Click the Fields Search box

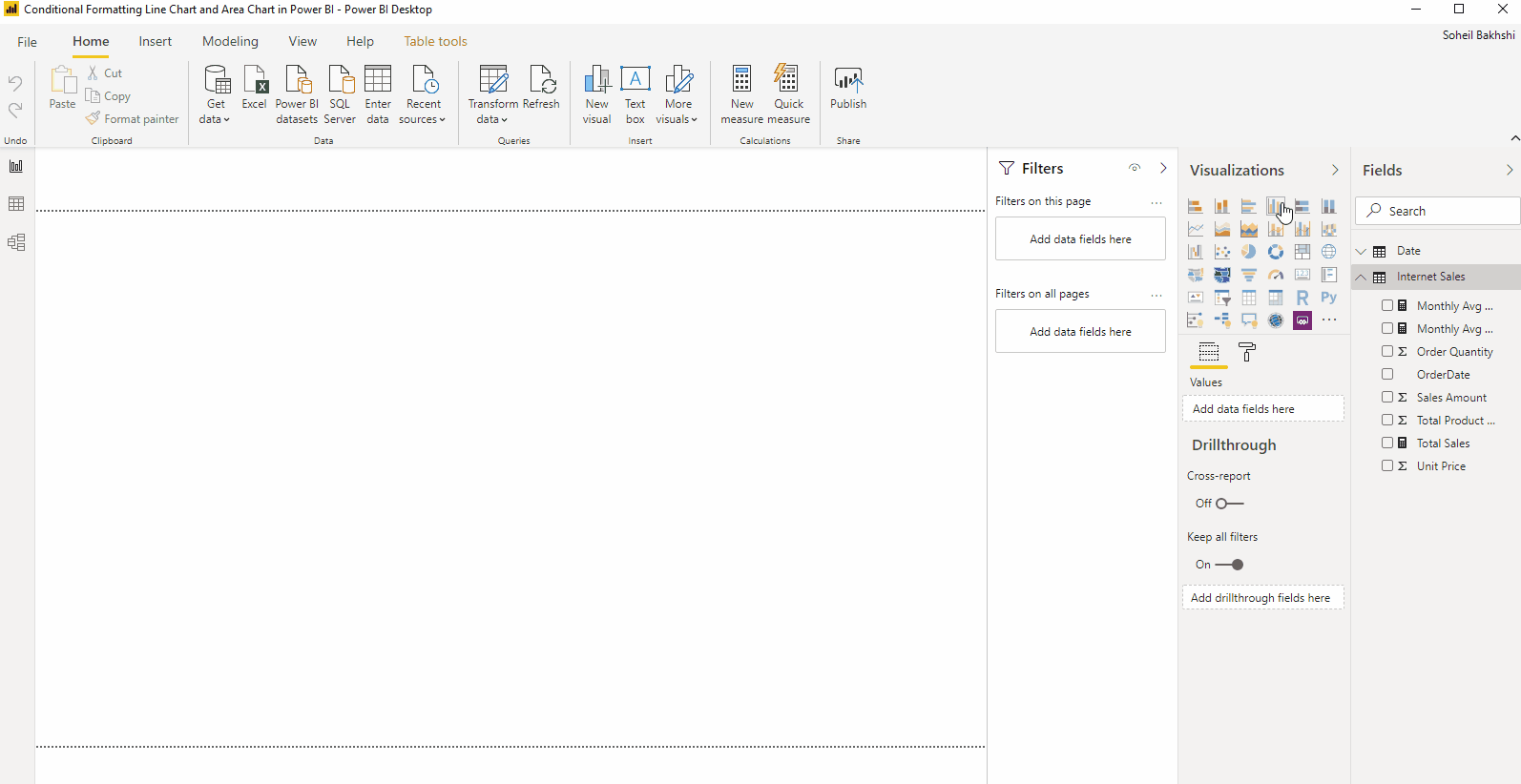tap(1437, 211)
